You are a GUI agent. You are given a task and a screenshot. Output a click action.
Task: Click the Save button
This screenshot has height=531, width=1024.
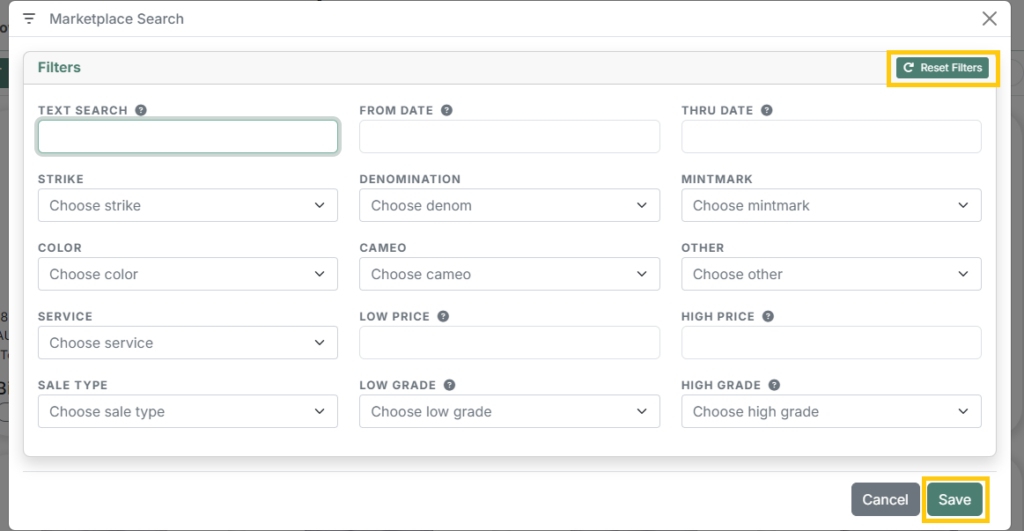point(954,500)
